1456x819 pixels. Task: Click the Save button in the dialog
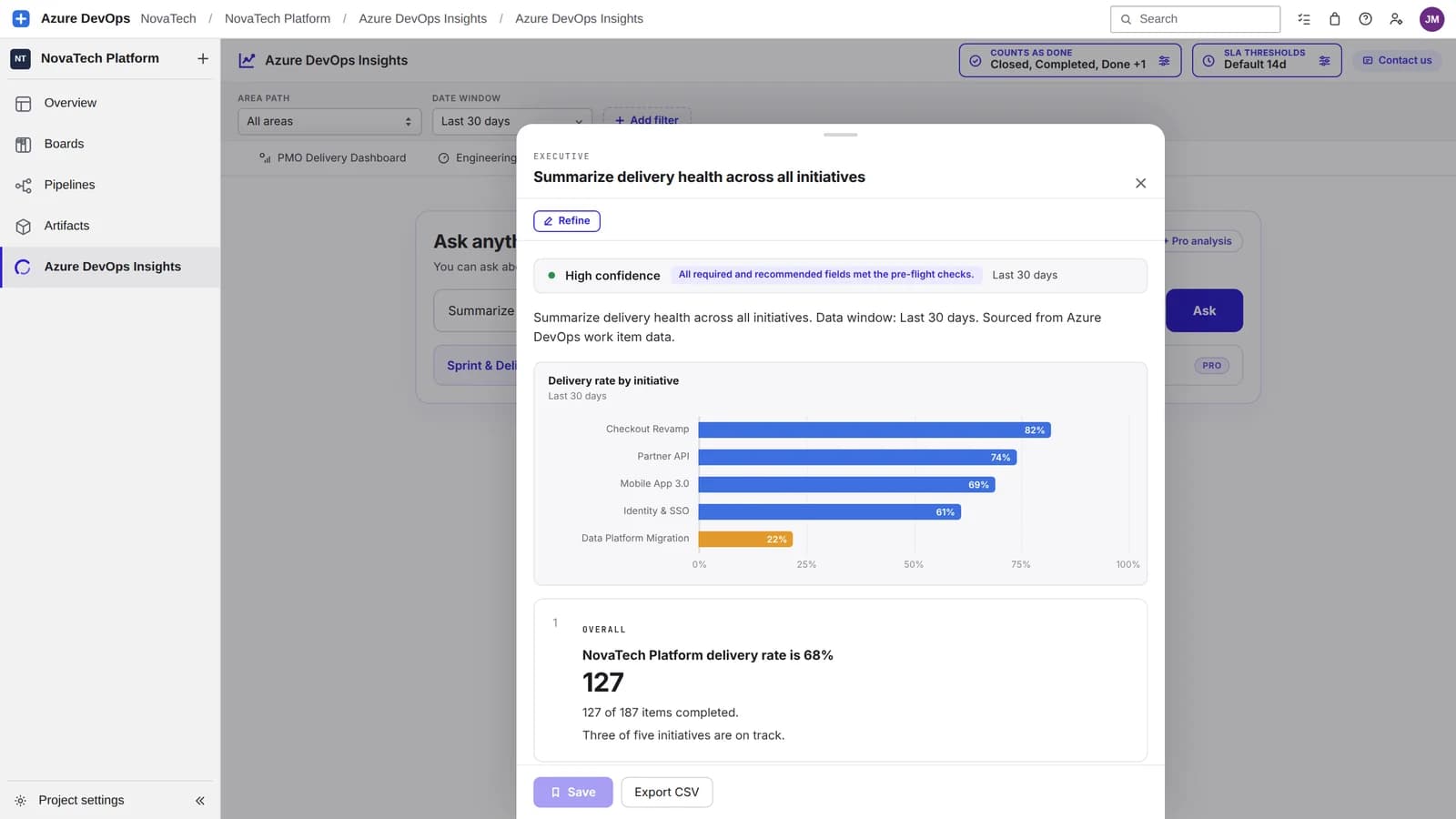(x=573, y=793)
